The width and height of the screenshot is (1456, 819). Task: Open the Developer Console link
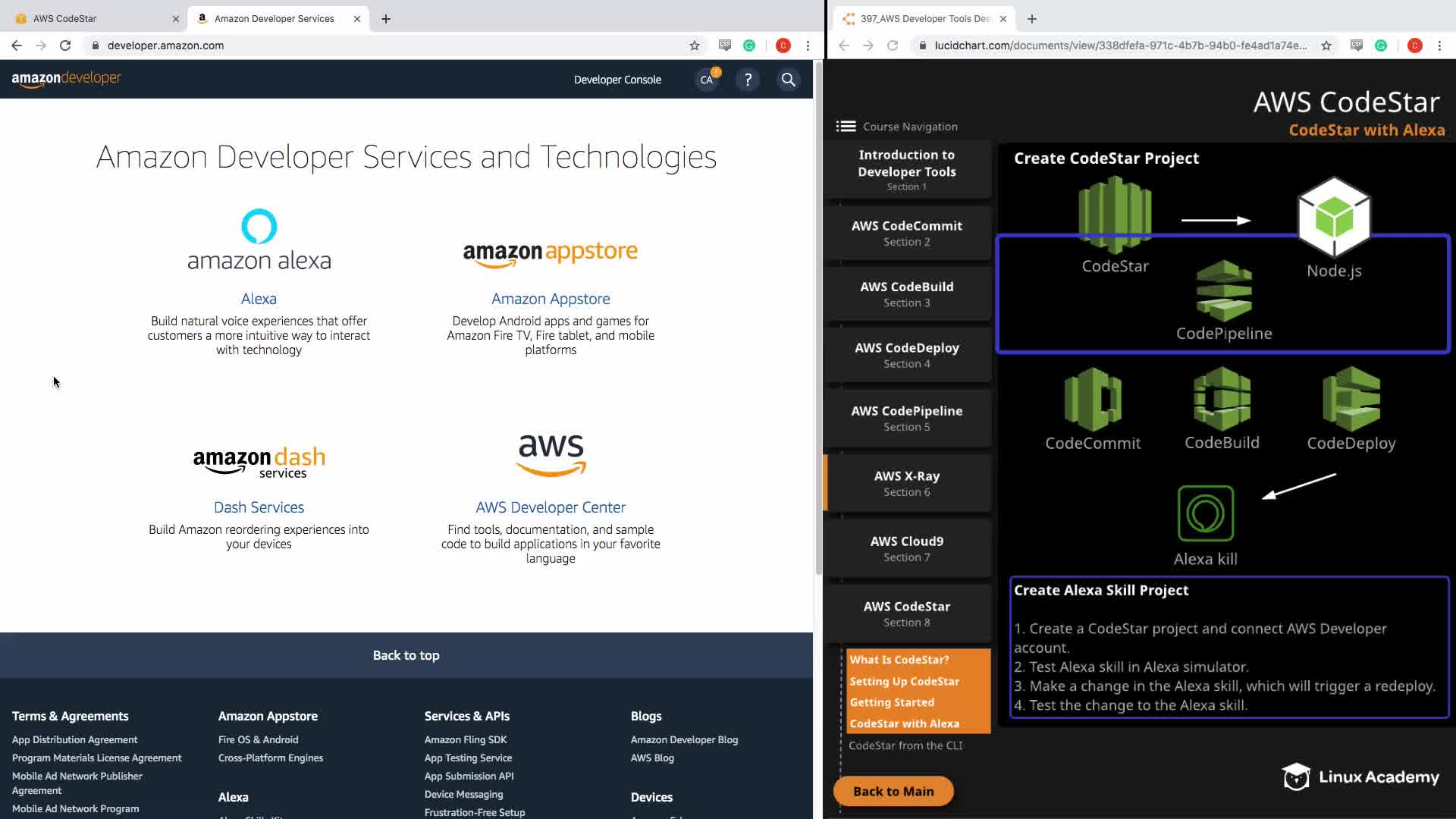coord(617,80)
